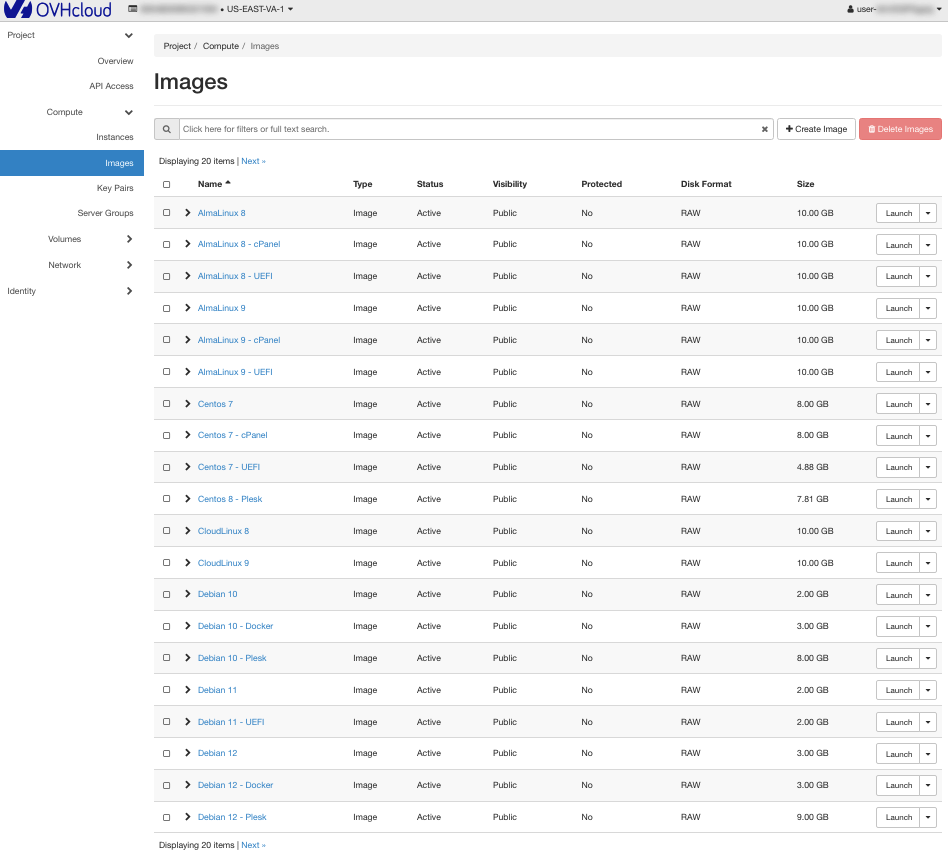Open action dropdown for Debian 11 - UEFI

[928, 722]
